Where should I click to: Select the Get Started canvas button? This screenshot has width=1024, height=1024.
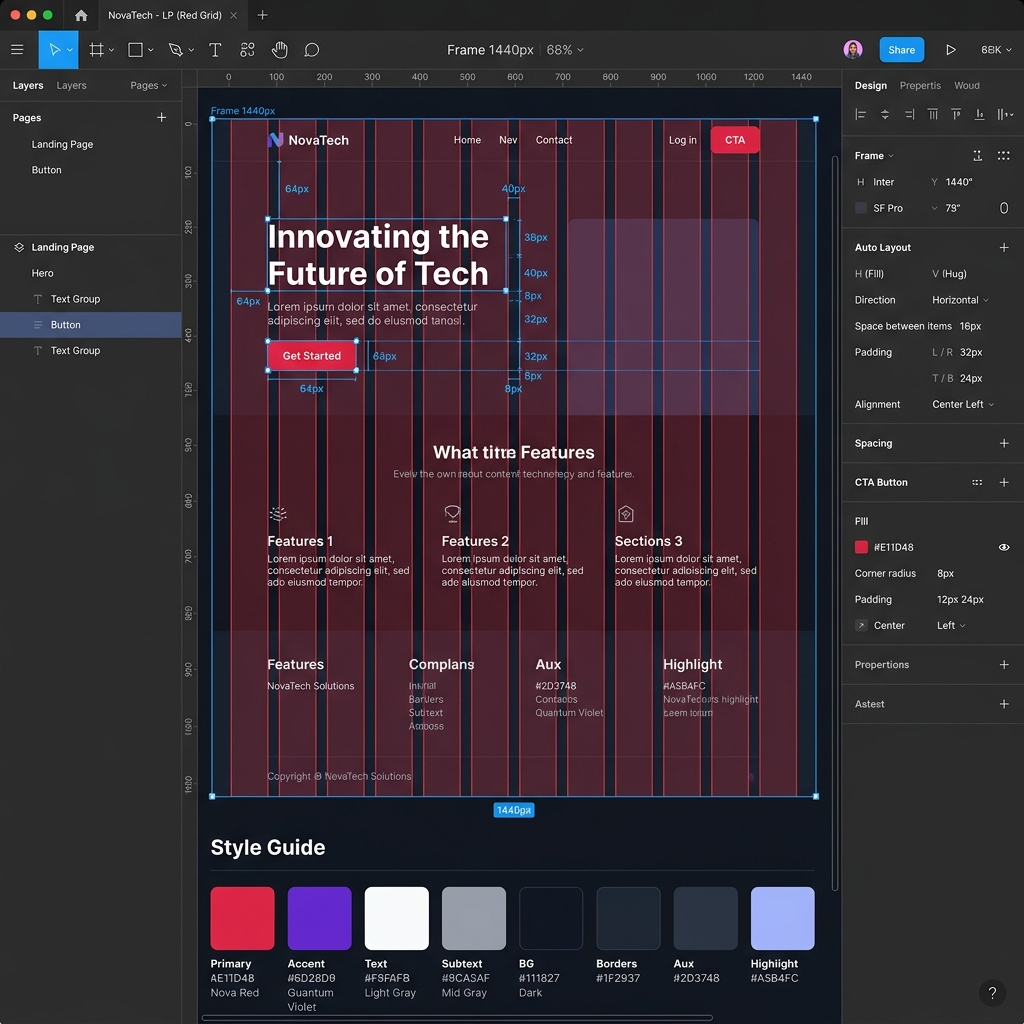[x=312, y=356]
